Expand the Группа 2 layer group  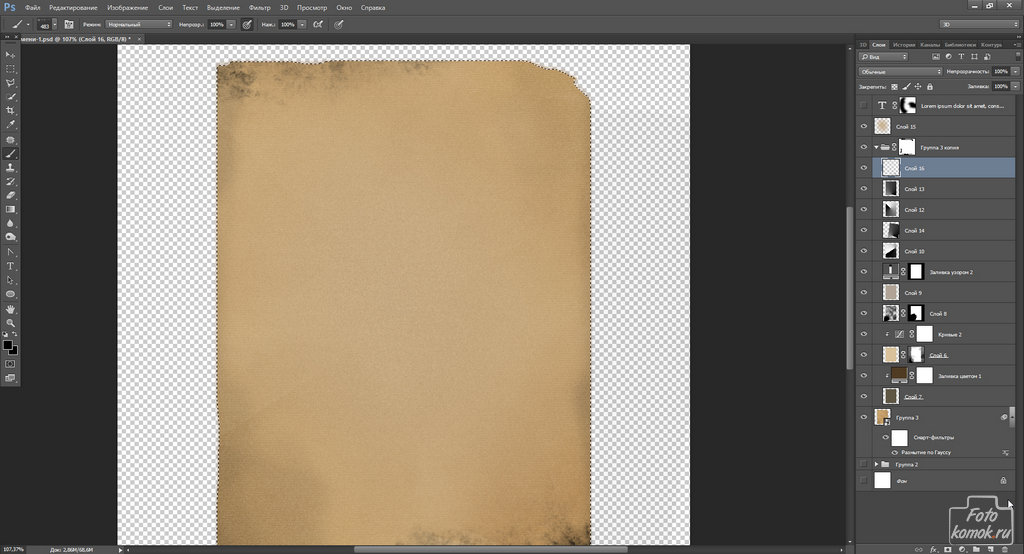coord(876,465)
